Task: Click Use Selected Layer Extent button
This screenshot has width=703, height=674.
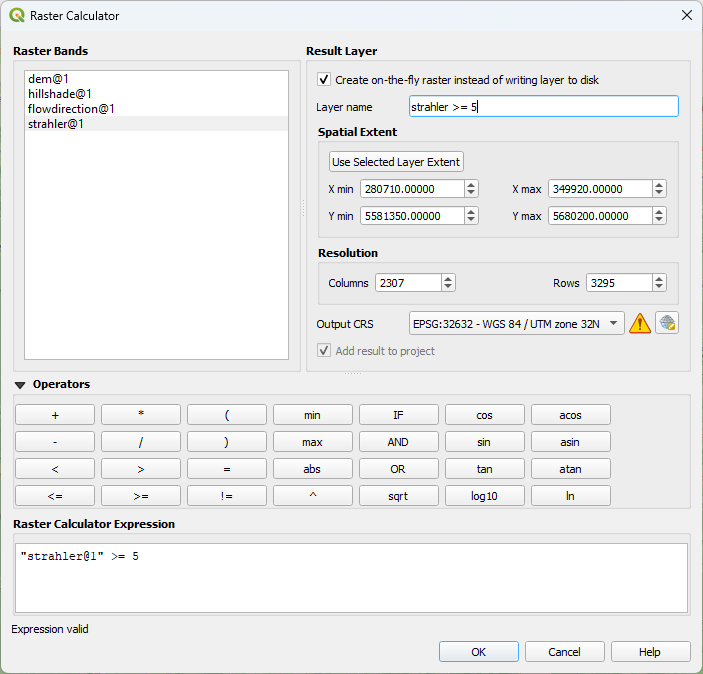Action: click(396, 161)
